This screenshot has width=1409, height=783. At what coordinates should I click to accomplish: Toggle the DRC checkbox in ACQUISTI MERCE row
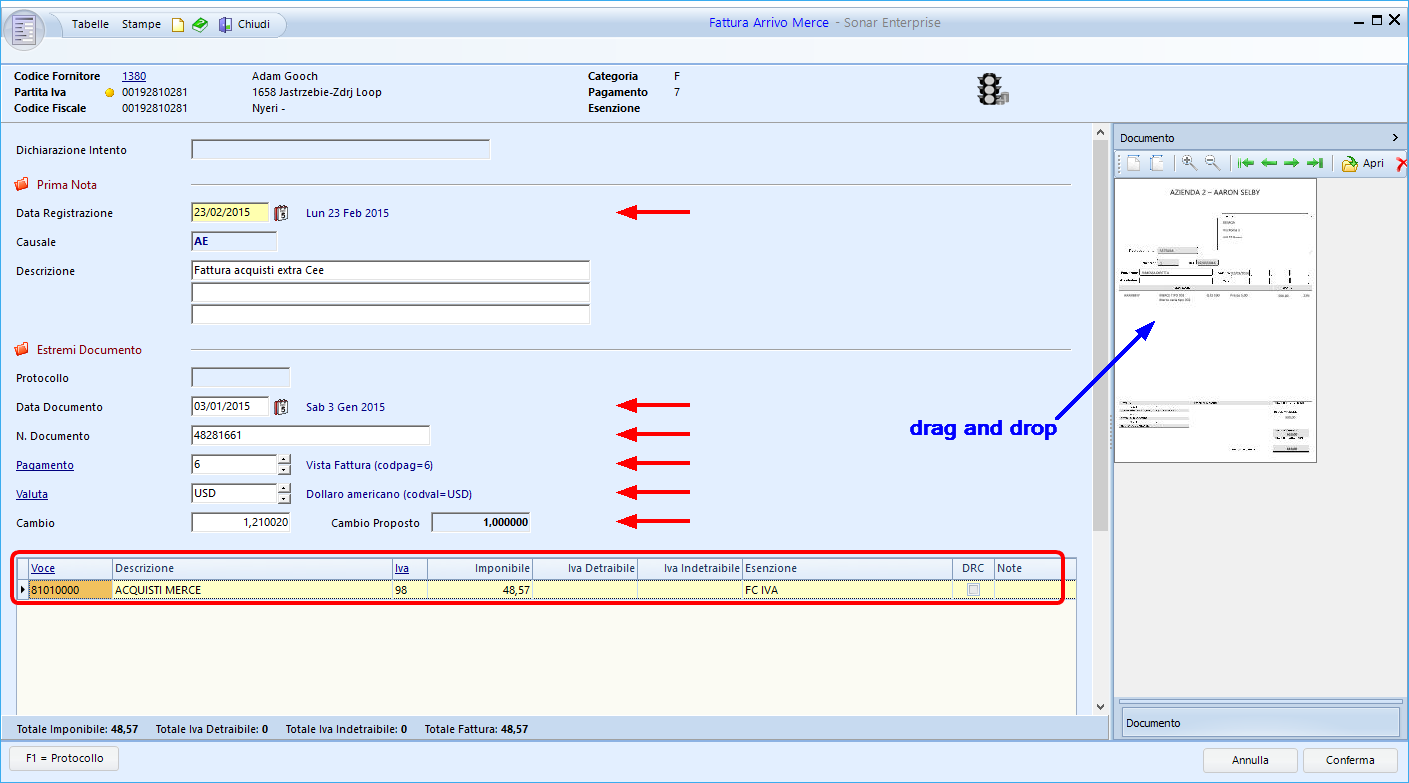click(973, 591)
